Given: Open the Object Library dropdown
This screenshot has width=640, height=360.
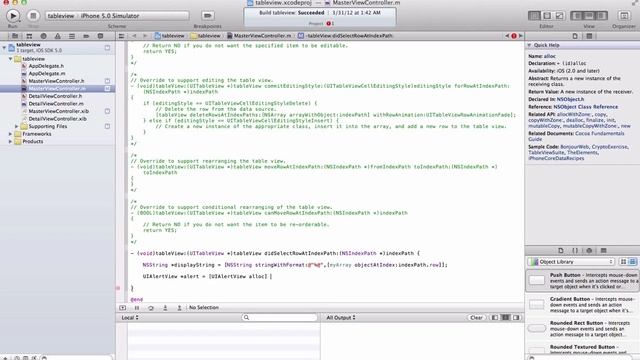Looking at the screenshot, I should (571, 262).
